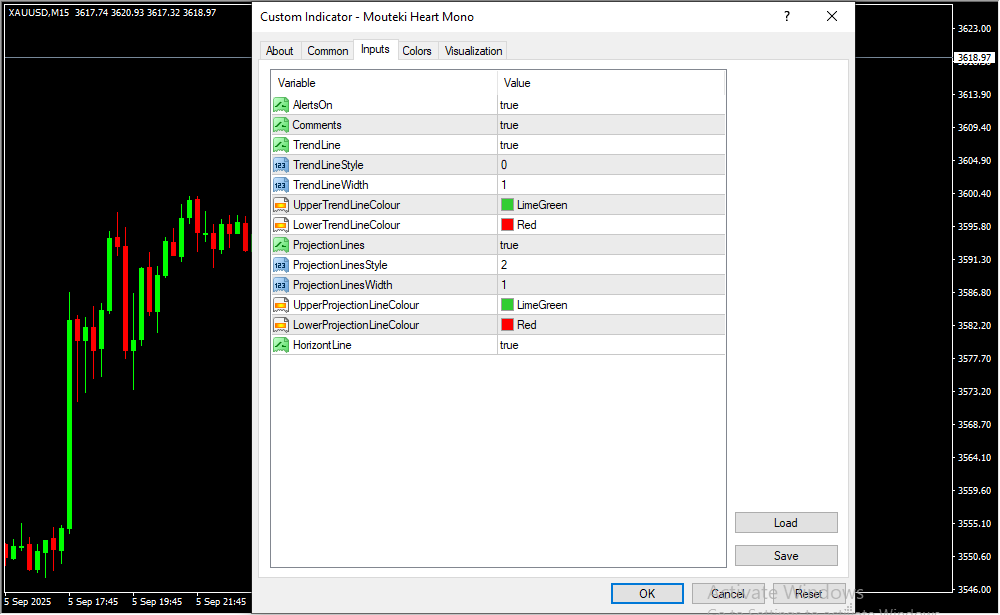
Task: Click the HorizontLine boolean icon
Action: point(281,345)
